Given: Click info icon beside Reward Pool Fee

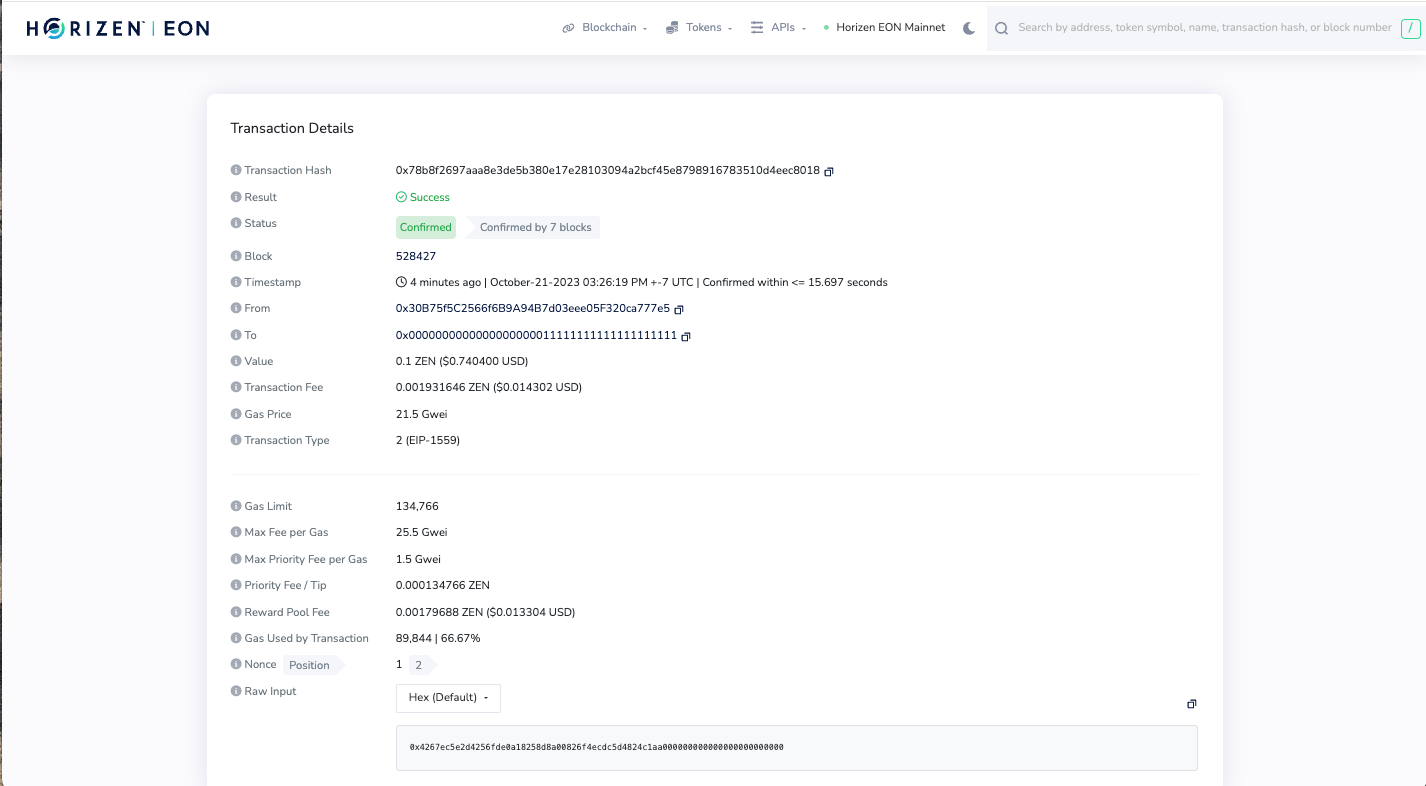Looking at the screenshot, I should pos(236,612).
